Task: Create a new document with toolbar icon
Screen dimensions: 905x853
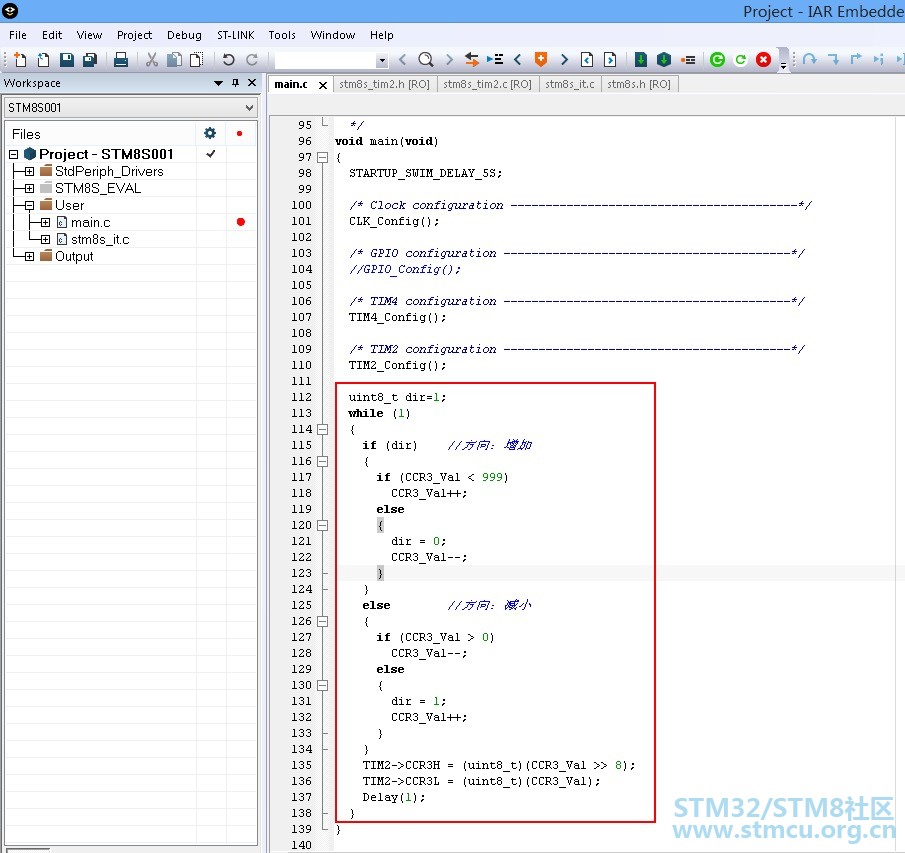Action: pyautogui.click(x=20, y=59)
